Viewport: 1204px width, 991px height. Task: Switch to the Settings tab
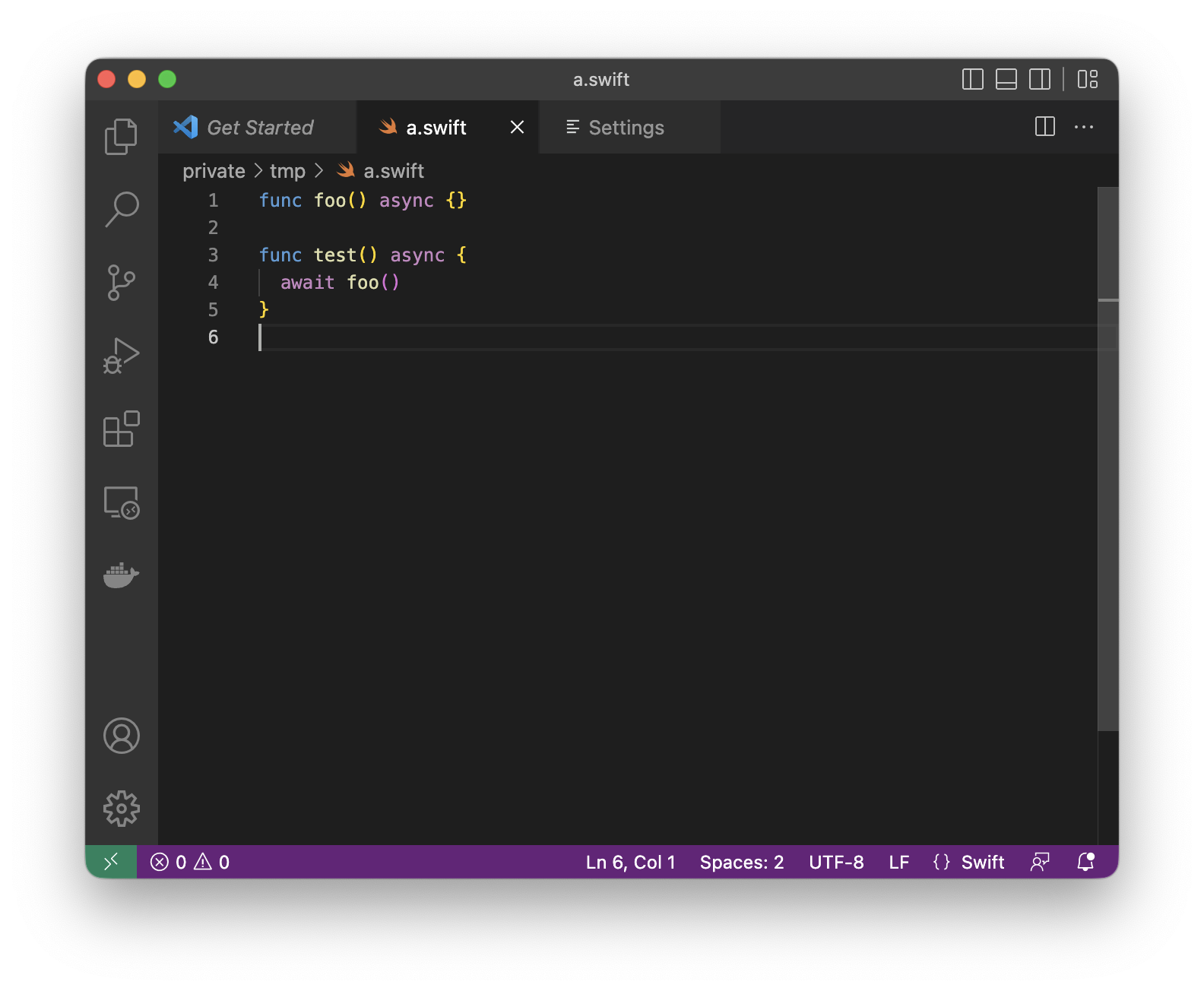pyautogui.click(x=629, y=127)
